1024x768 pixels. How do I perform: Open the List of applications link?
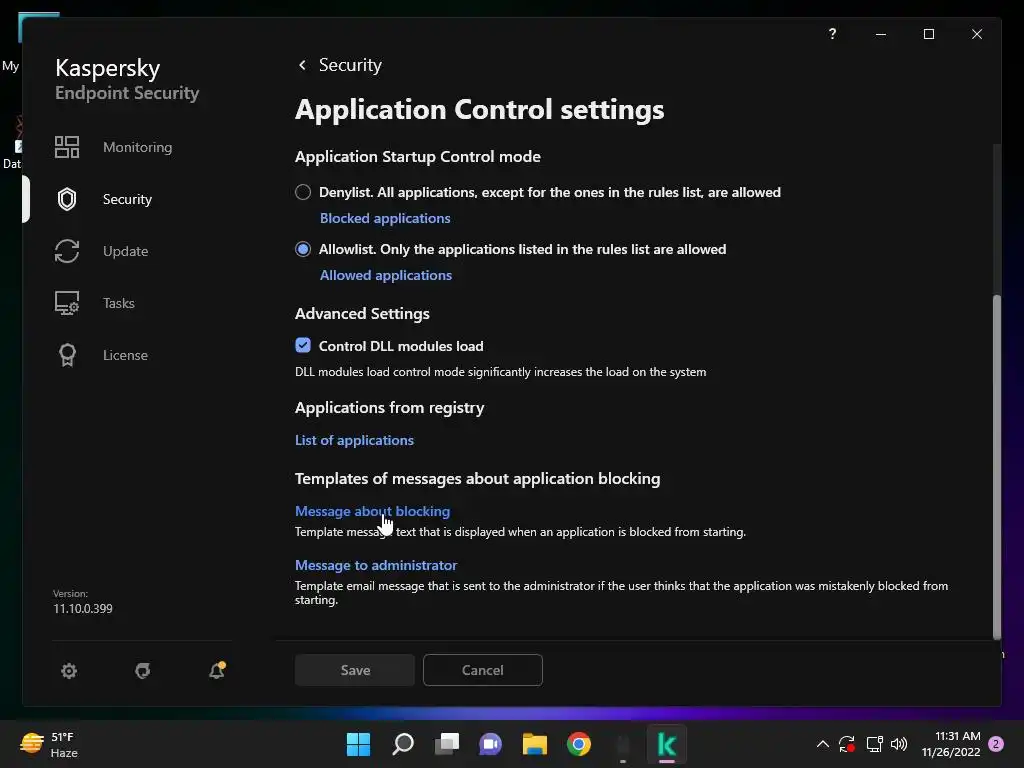click(354, 440)
